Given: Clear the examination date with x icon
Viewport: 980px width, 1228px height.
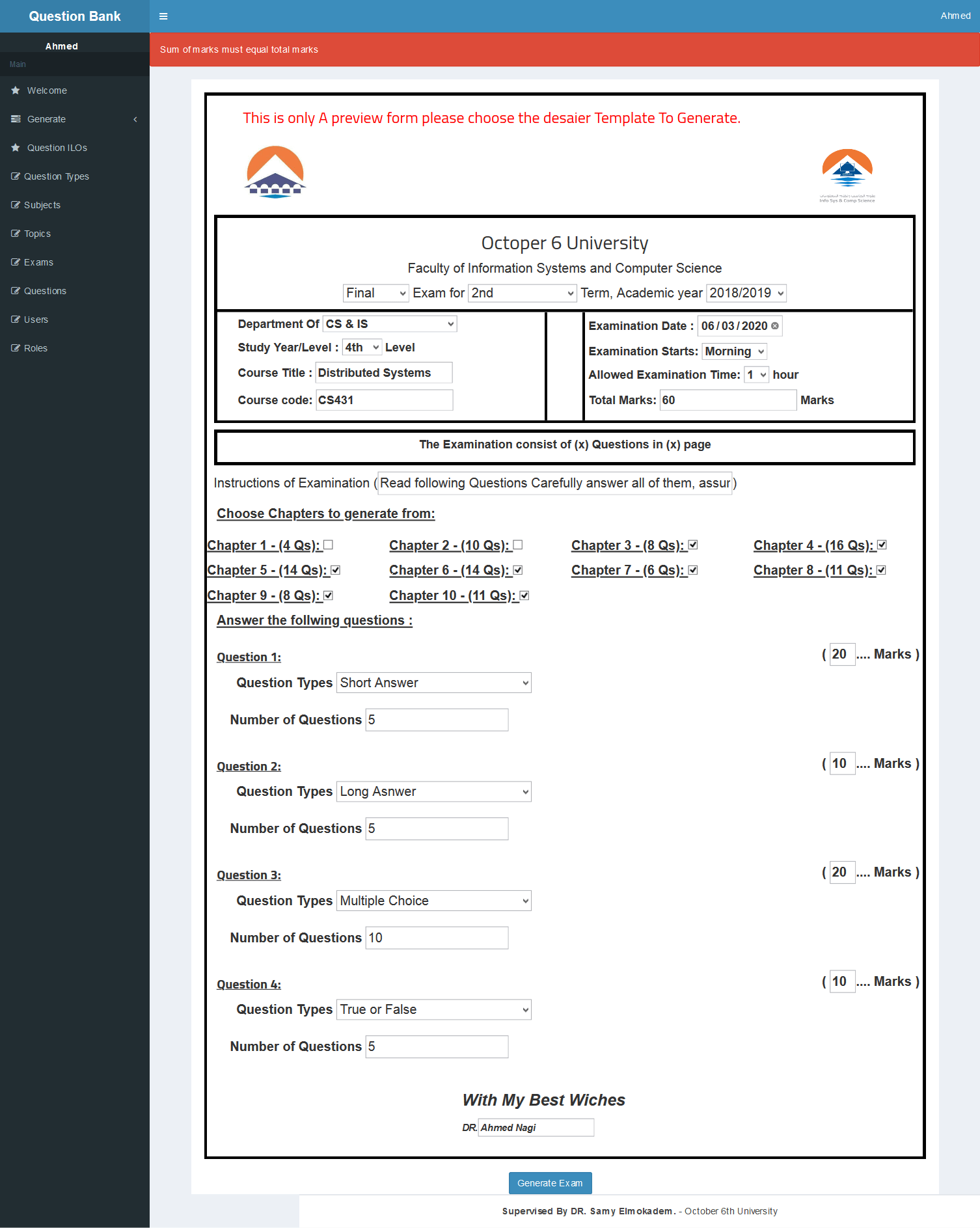Looking at the screenshot, I should (774, 326).
